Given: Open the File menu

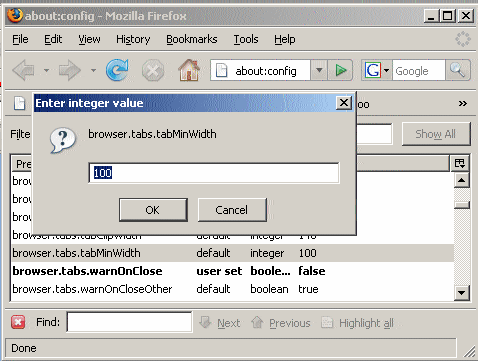Looking at the screenshot, I should (20, 39).
